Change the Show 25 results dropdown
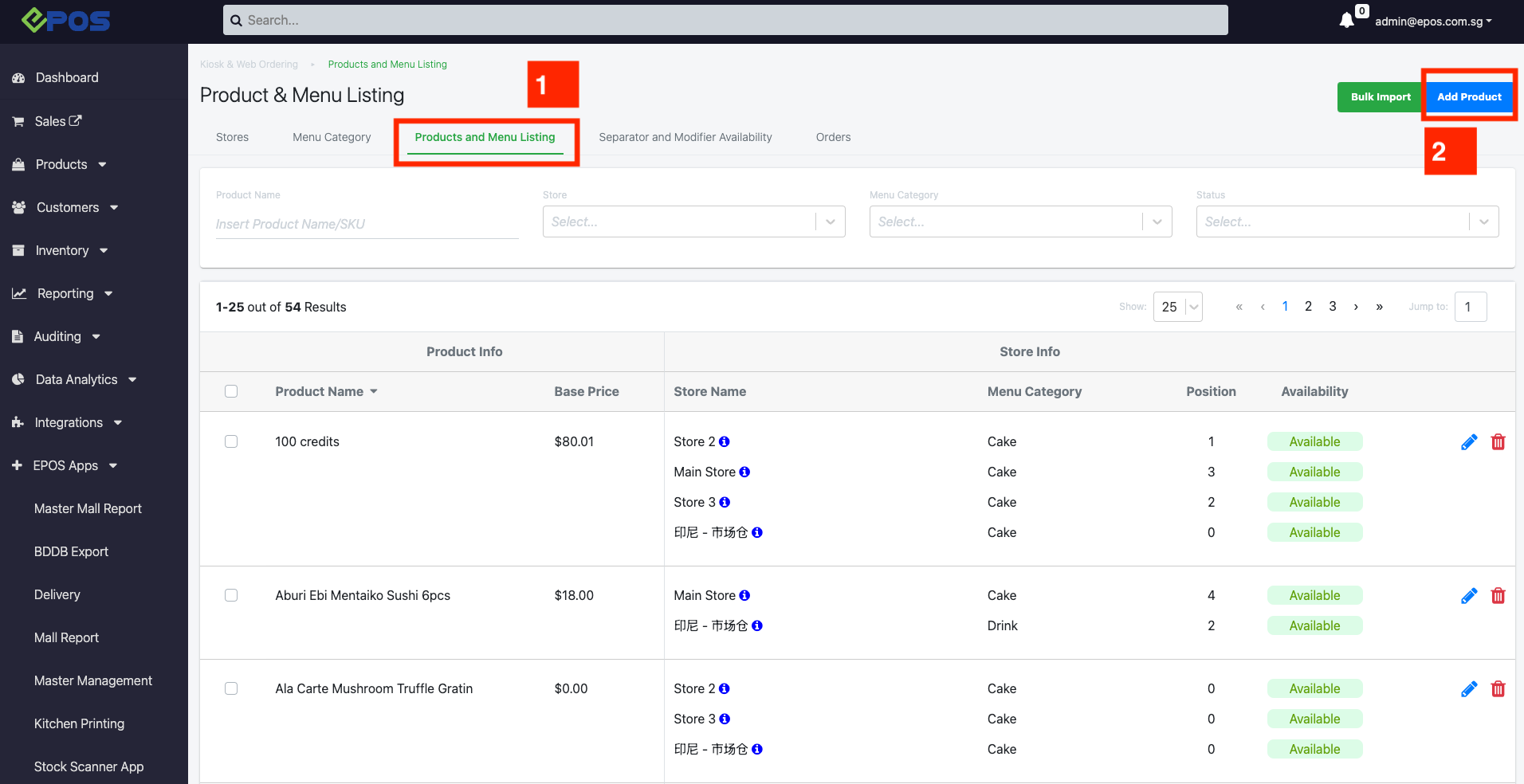This screenshot has width=1524, height=784. click(x=1177, y=307)
